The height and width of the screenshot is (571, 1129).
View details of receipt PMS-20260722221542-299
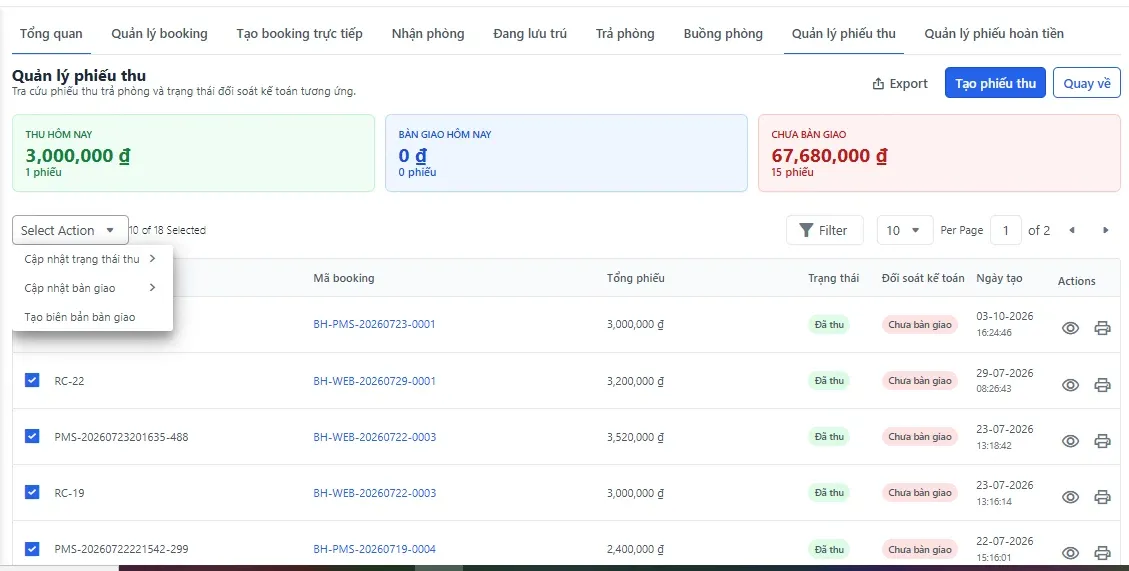(x=1070, y=553)
